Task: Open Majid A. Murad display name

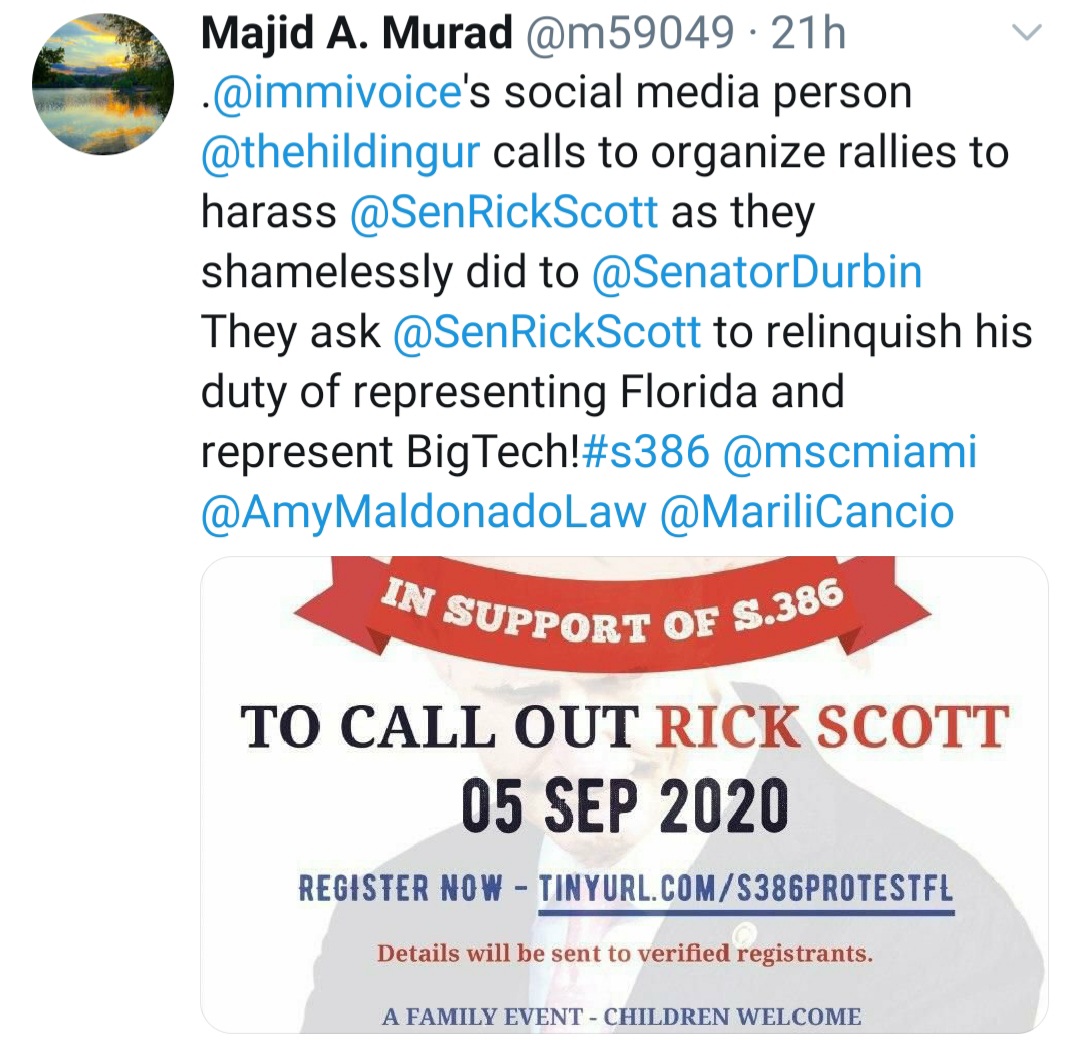Action: pyautogui.click(x=357, y=32)
